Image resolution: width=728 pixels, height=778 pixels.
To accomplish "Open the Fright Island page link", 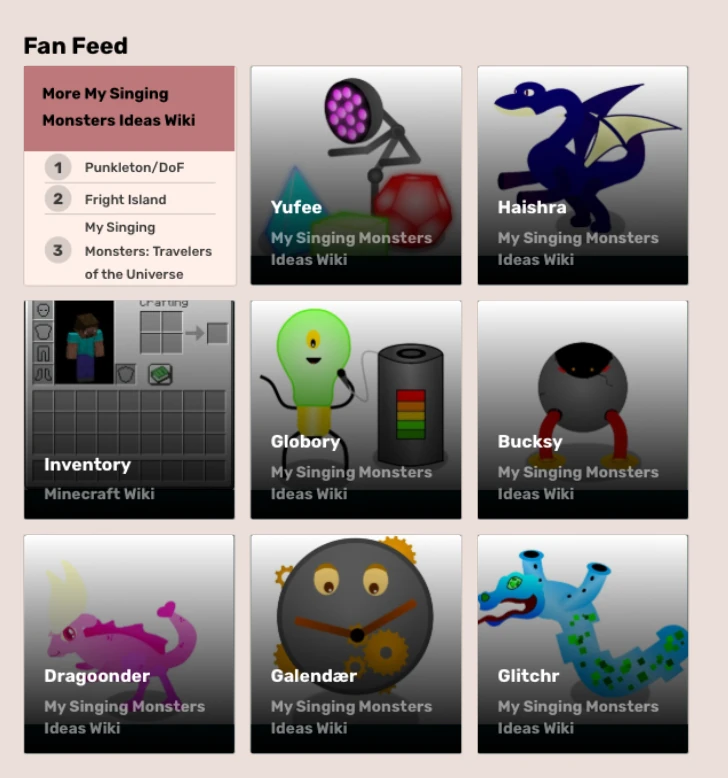I will [x=126, y=199].
